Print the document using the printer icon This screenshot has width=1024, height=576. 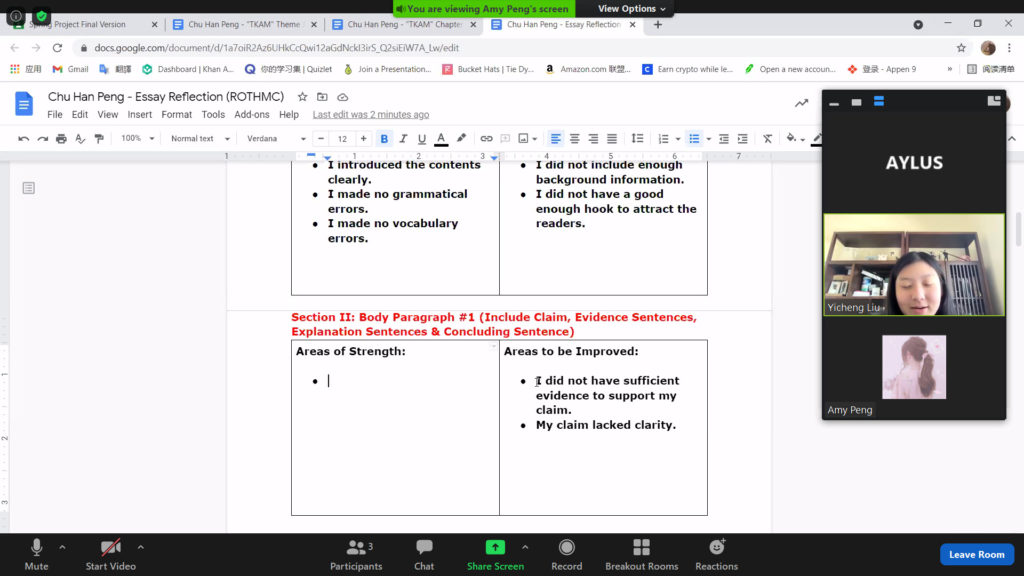pos(61,138)
